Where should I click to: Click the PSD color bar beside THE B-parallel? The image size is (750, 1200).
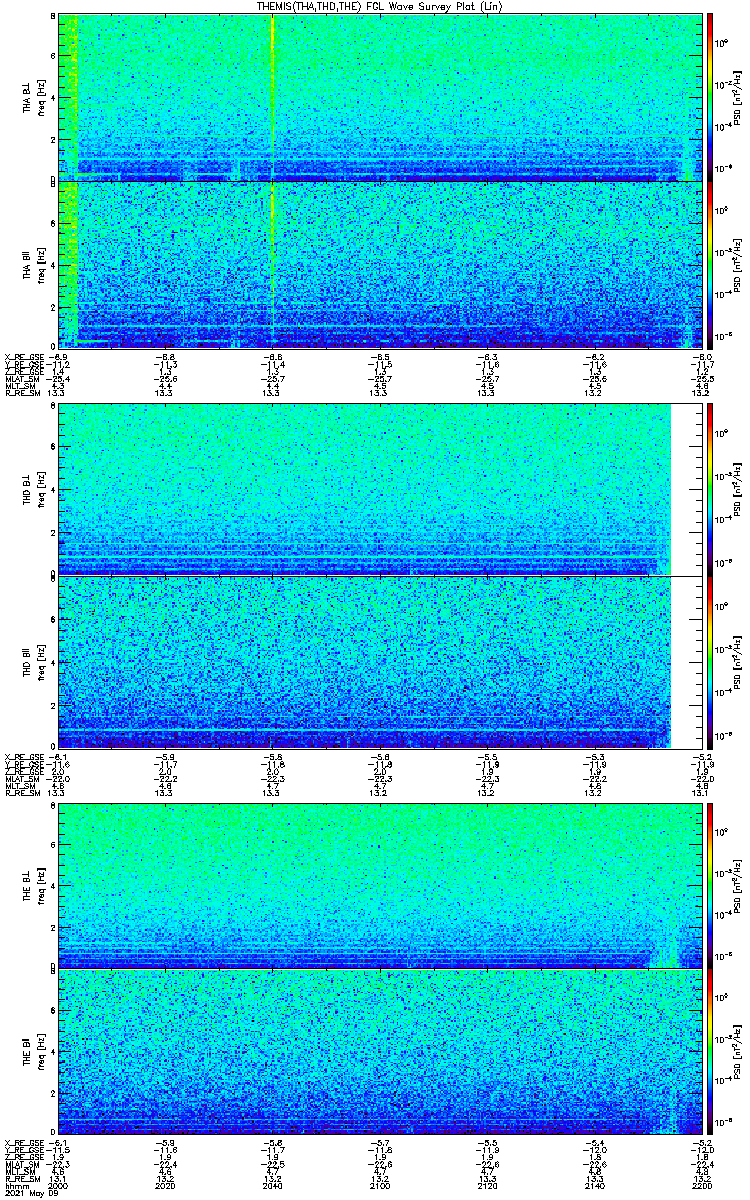click(x=711, y=1053)
